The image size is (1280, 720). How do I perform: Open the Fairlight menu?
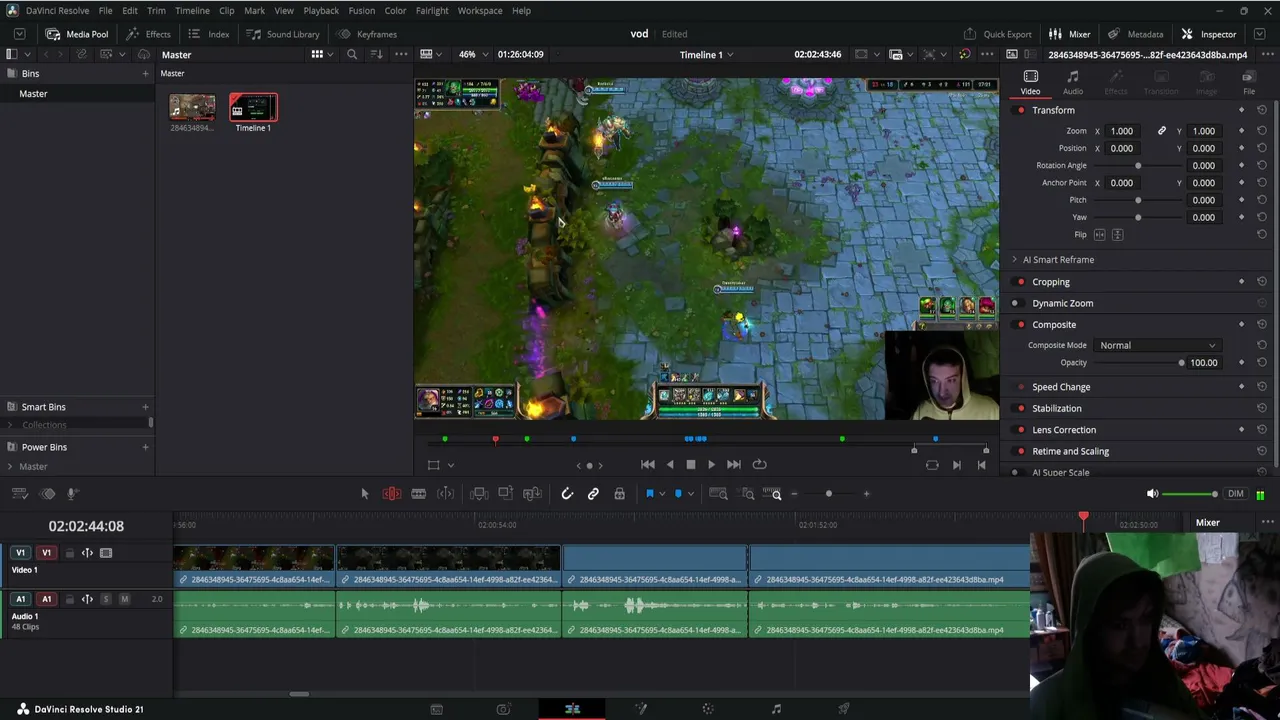(432, 11)
